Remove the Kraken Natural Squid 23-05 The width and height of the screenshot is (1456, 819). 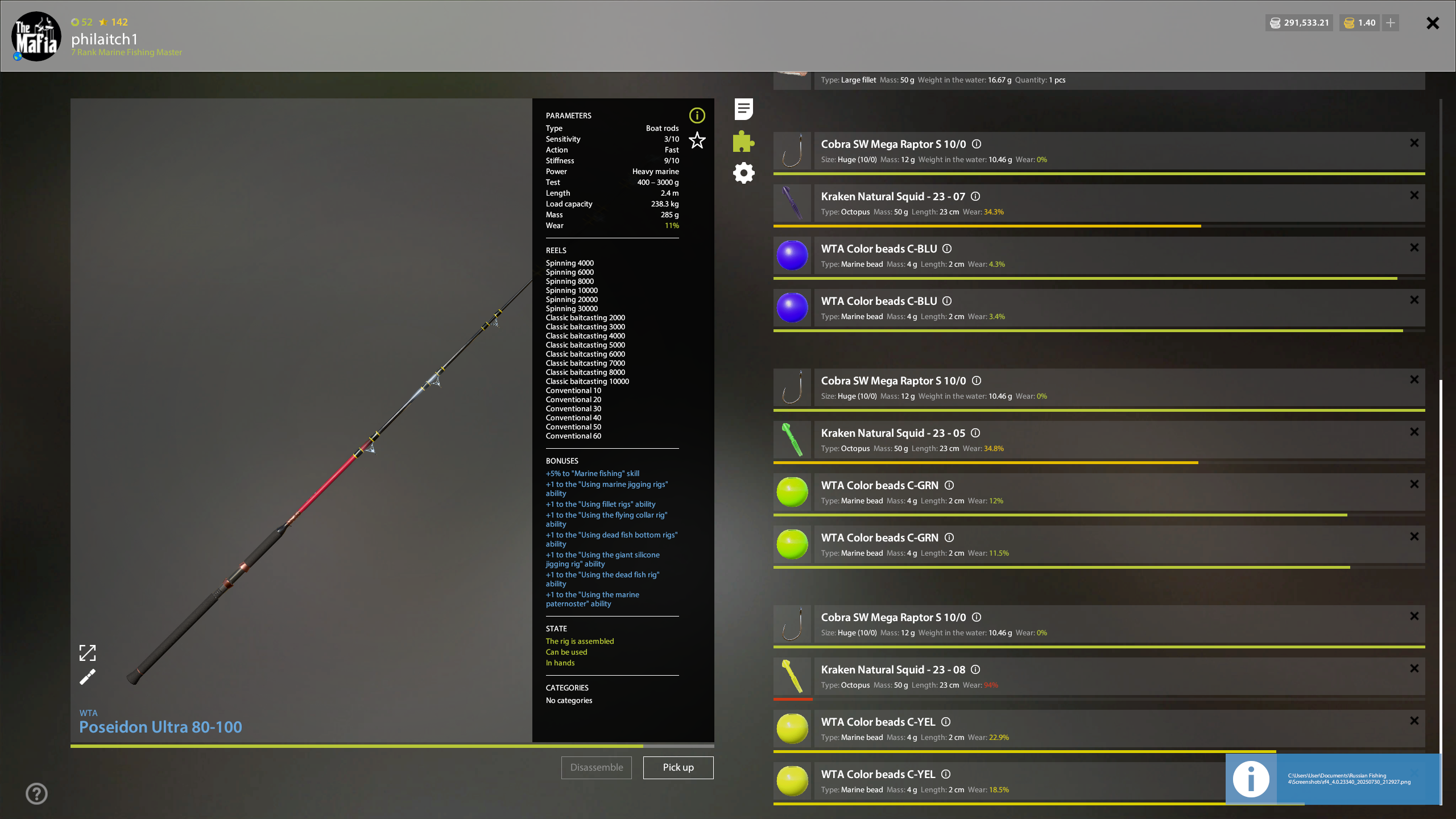(1414, 432)
